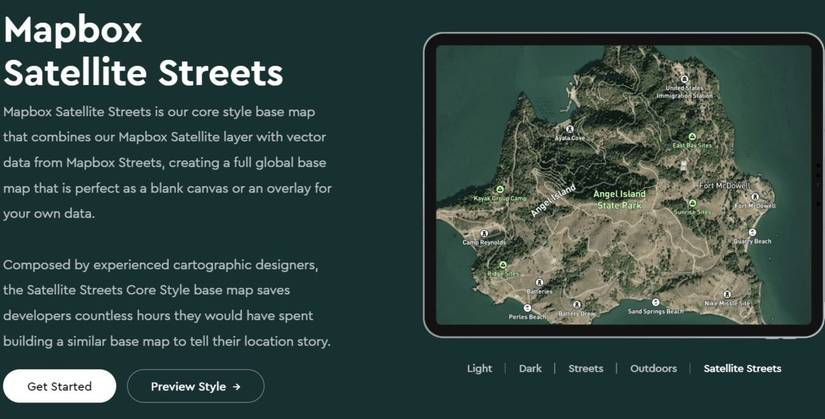
Task: Click the rotated Angel Island map label
Action: point(553,201)
